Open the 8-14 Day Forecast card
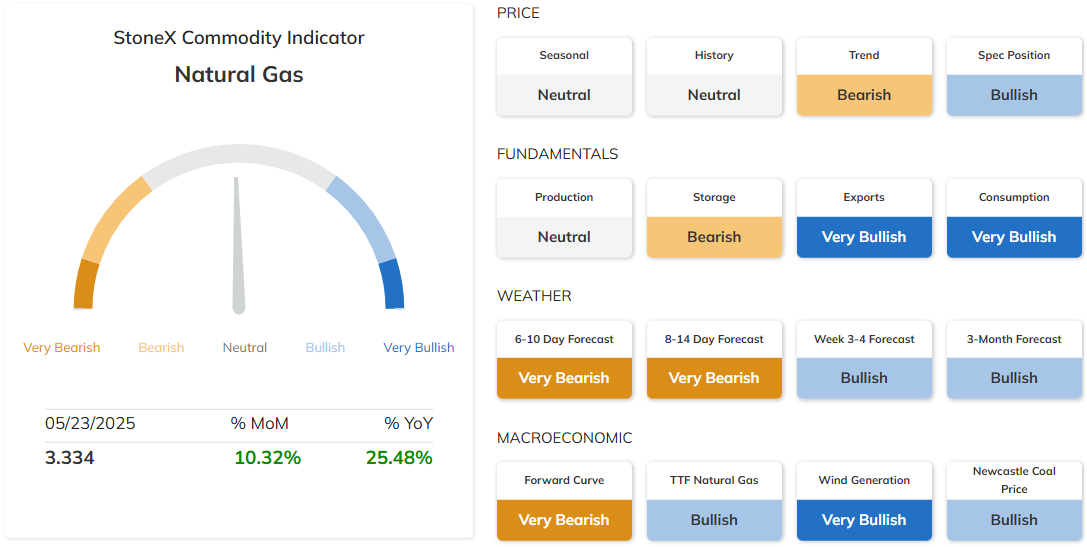This screenshot has height=547, width=1087. click(x=714, y=360)
